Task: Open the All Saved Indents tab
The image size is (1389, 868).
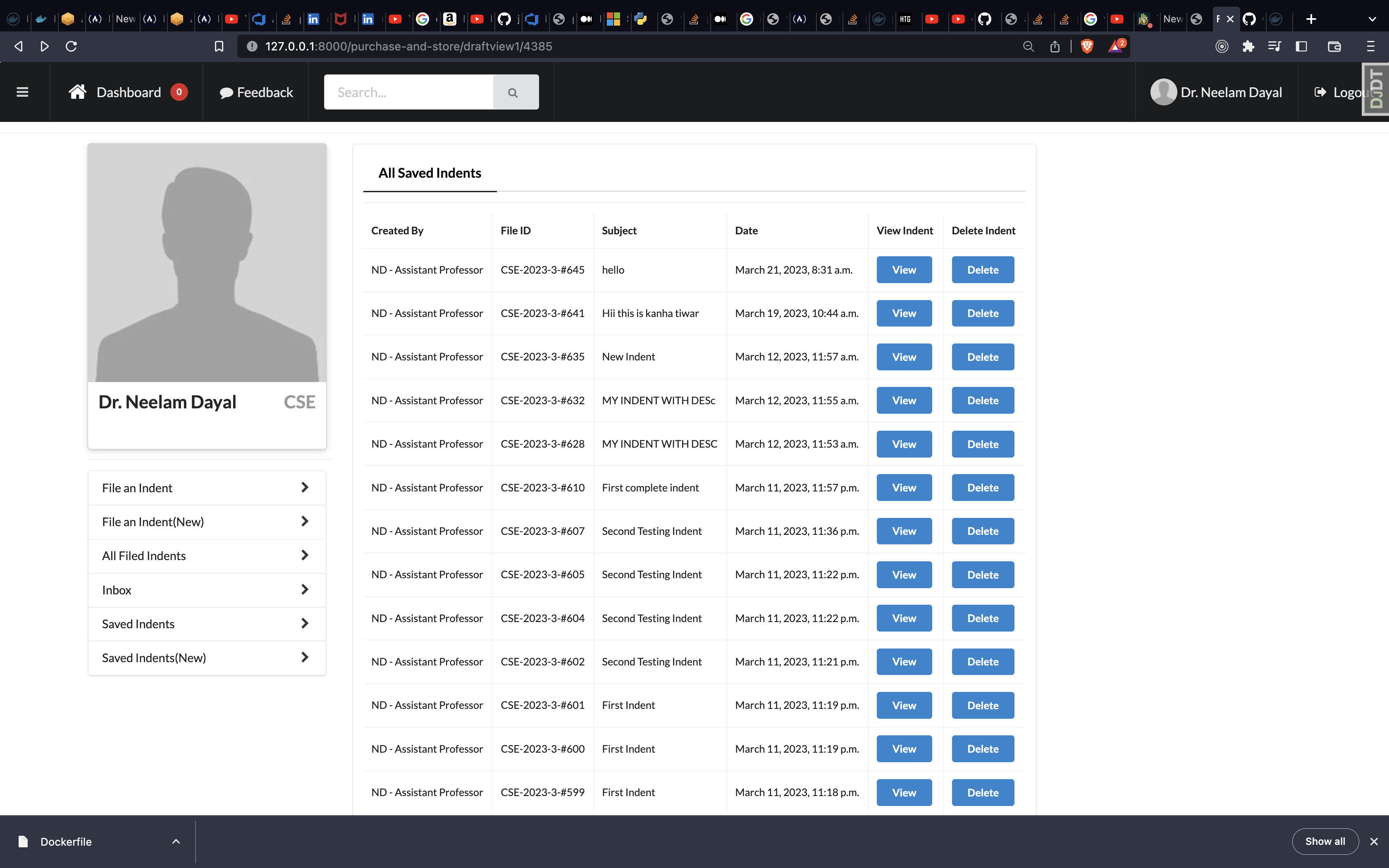Action: pyautogui.click(x=430, y=173)
